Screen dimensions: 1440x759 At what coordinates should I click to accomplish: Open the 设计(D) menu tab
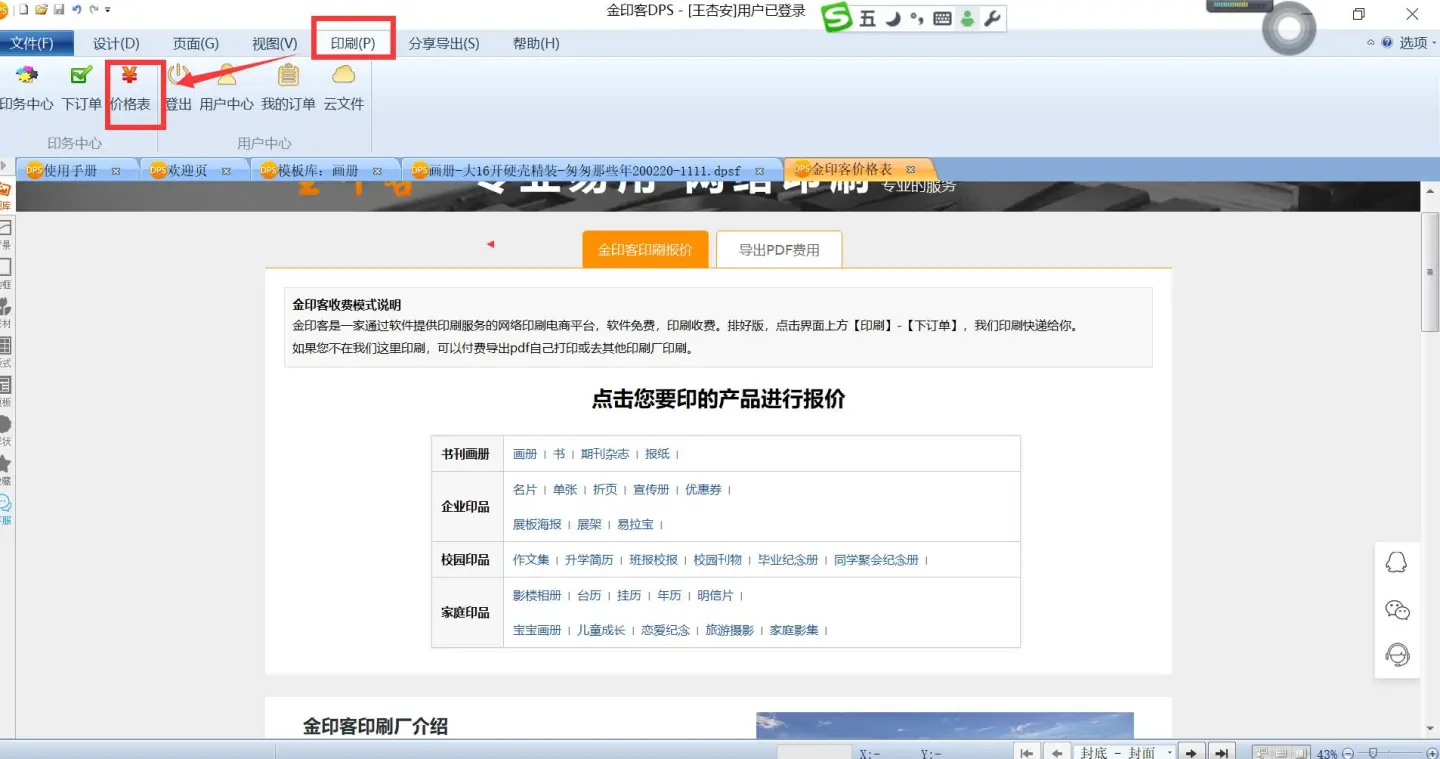pos(116,43)
